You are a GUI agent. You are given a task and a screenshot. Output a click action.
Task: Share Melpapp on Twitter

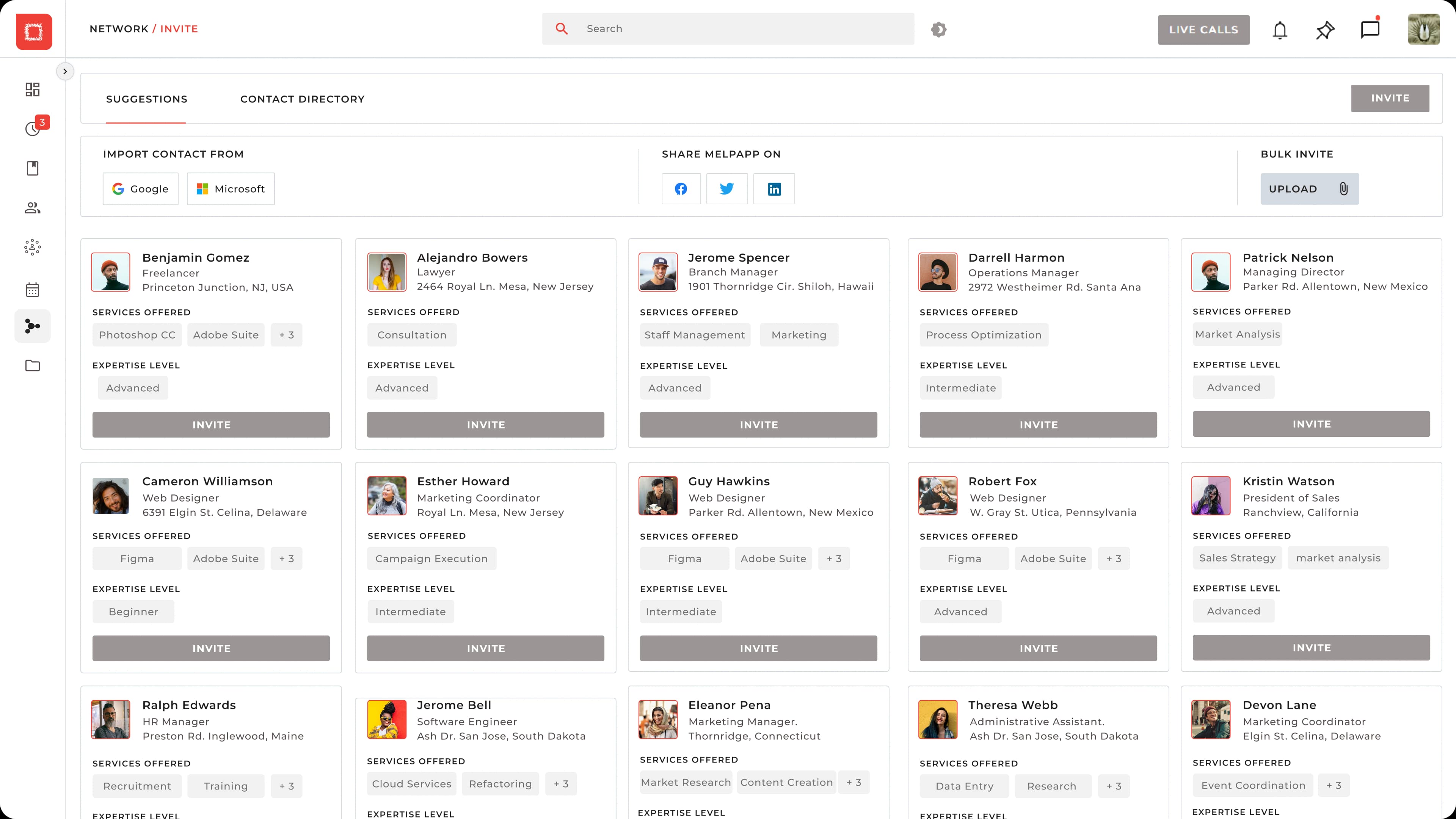point(727,189)
